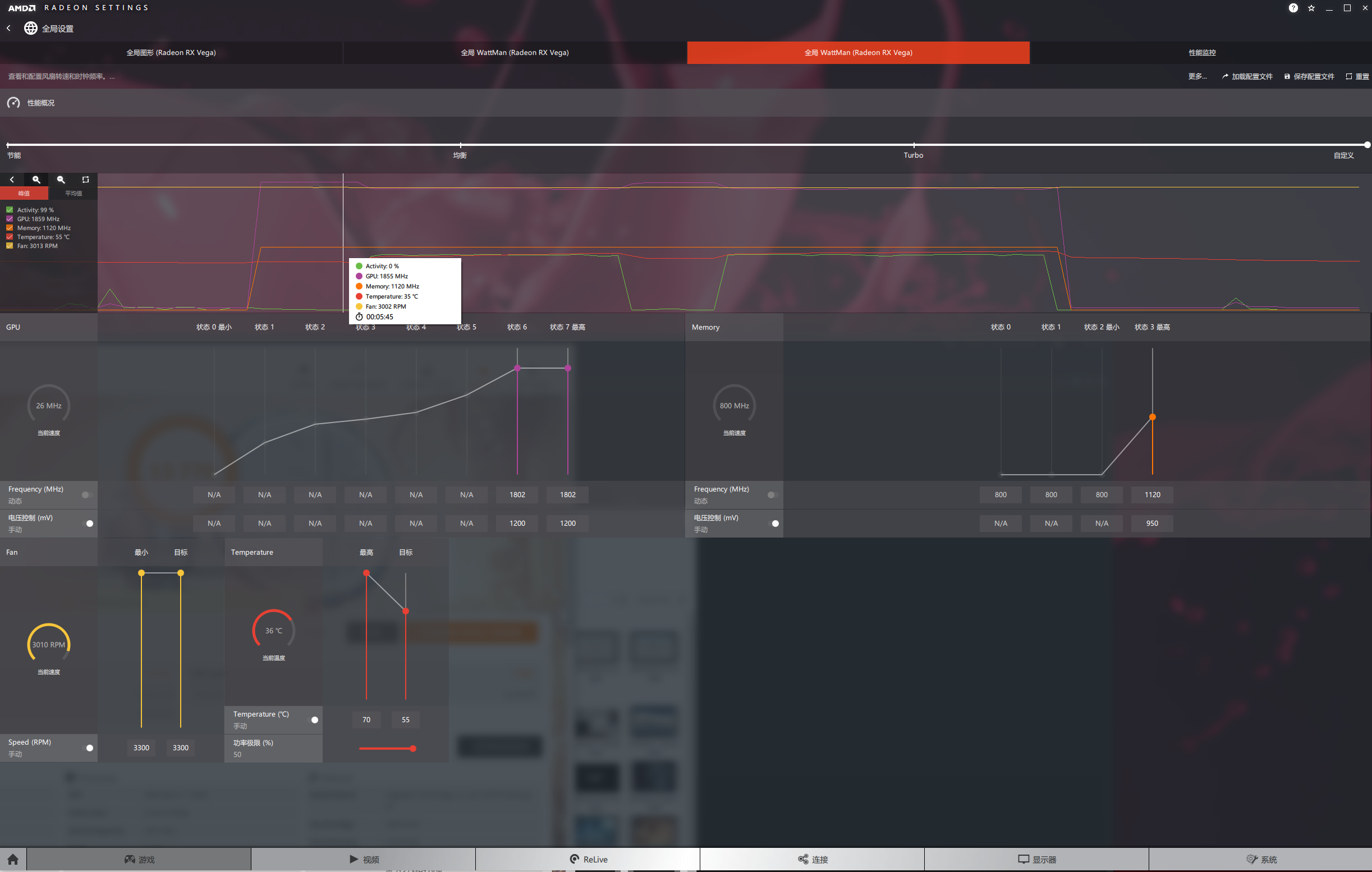The image size is (1372, 872).
Task: Open the 系统 system section
Action: point(1260,859)
